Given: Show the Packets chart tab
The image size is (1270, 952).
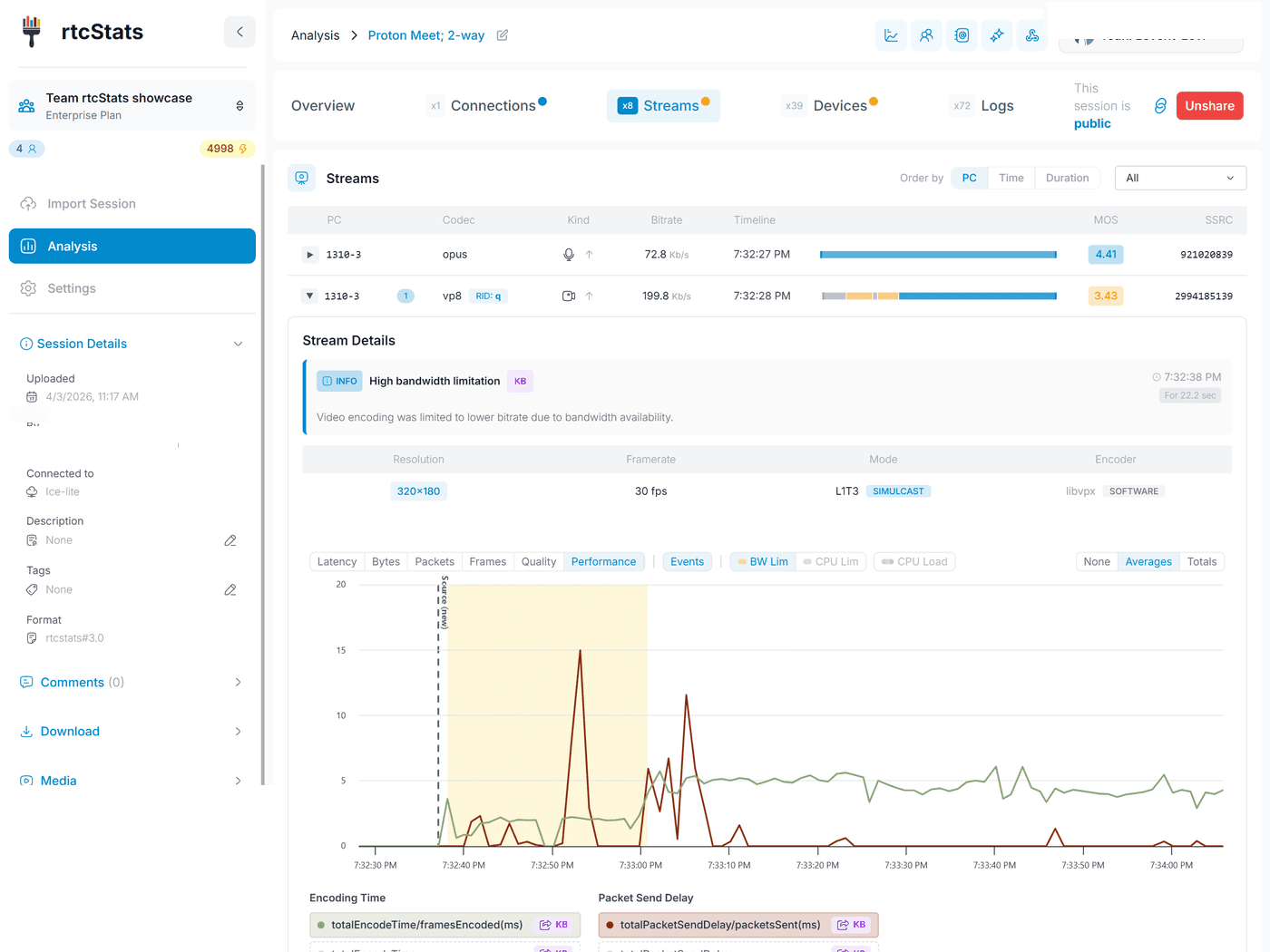Looking at the screenshot, I should 435,562.
